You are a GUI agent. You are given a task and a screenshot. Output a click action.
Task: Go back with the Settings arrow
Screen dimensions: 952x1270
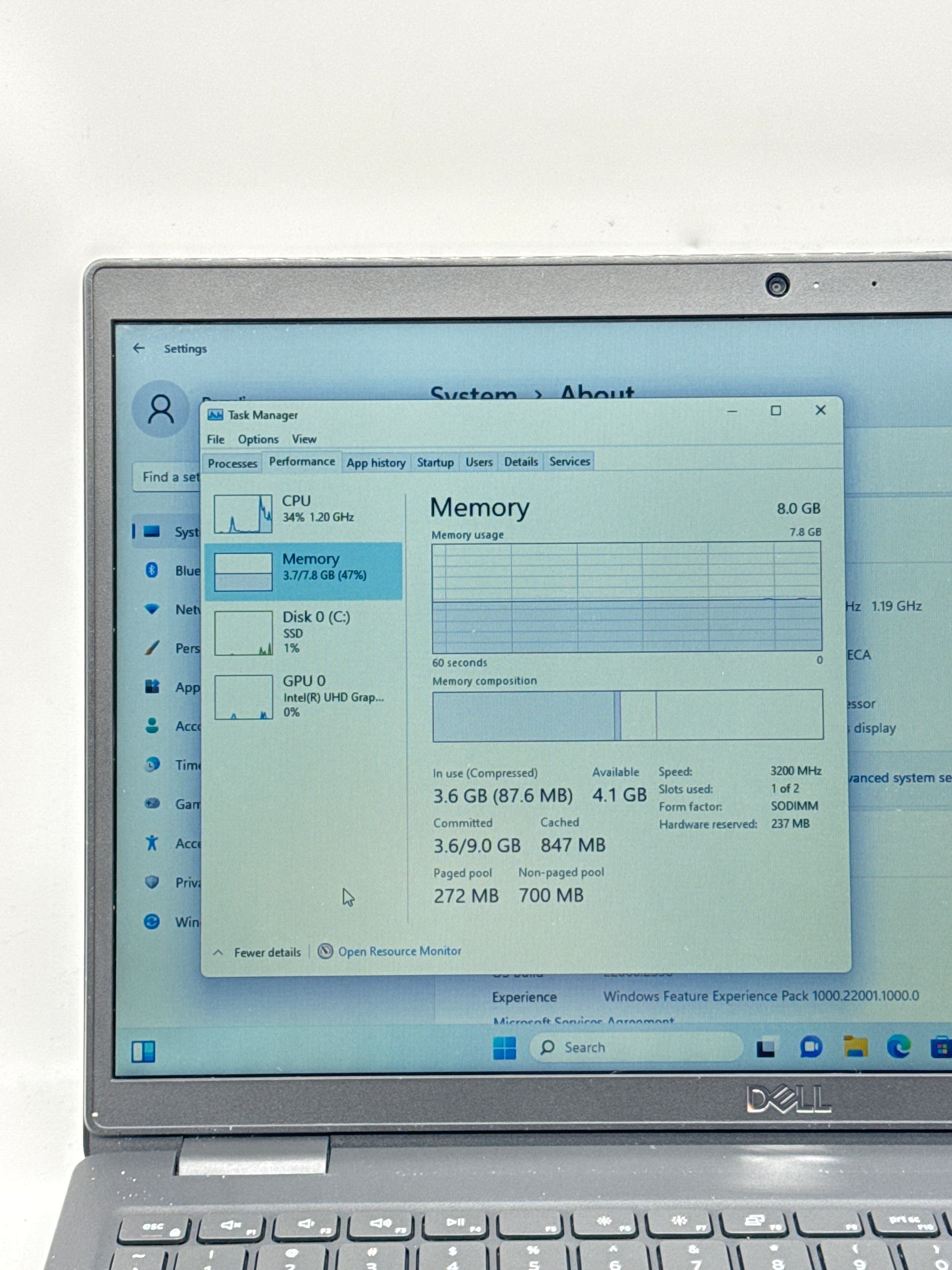click(139, 348)
